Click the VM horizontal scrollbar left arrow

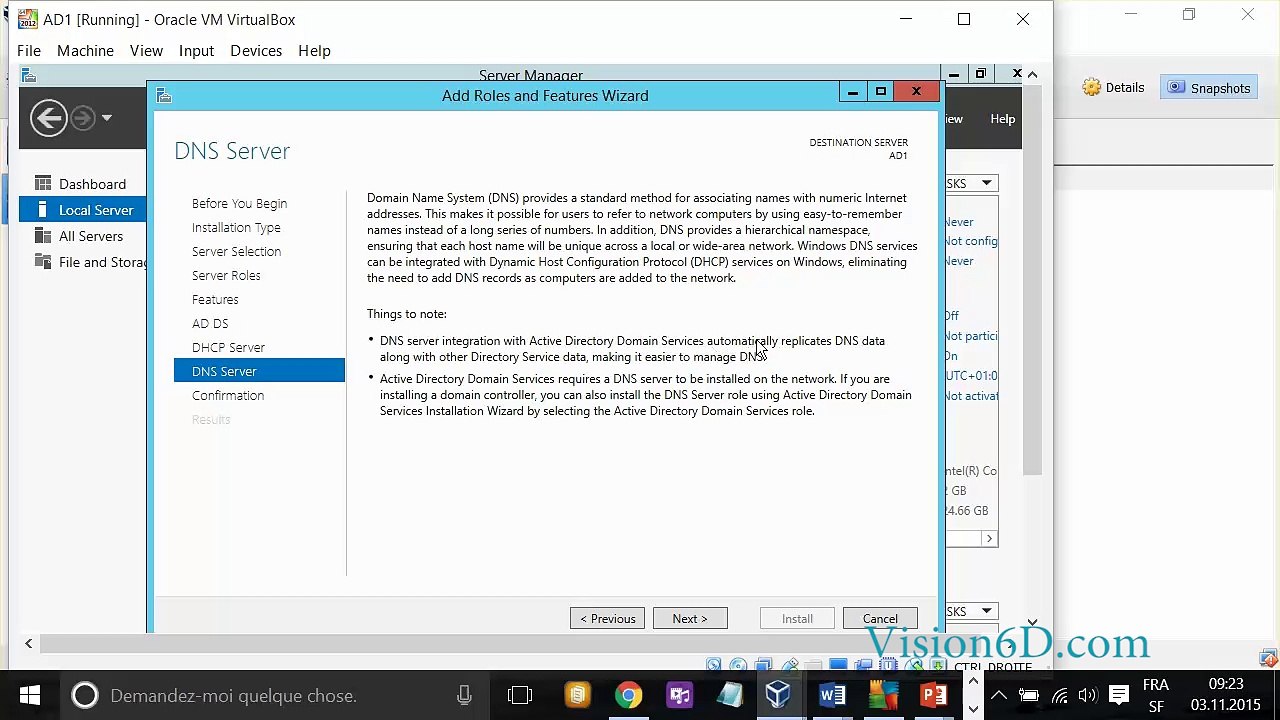28,644
